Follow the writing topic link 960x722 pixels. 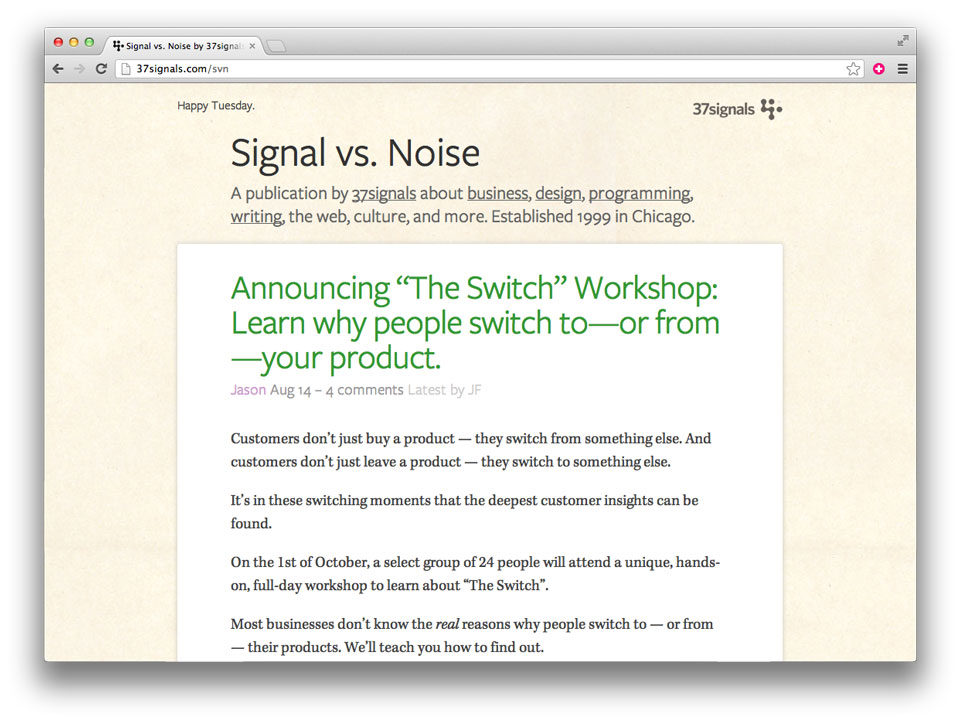257,217
